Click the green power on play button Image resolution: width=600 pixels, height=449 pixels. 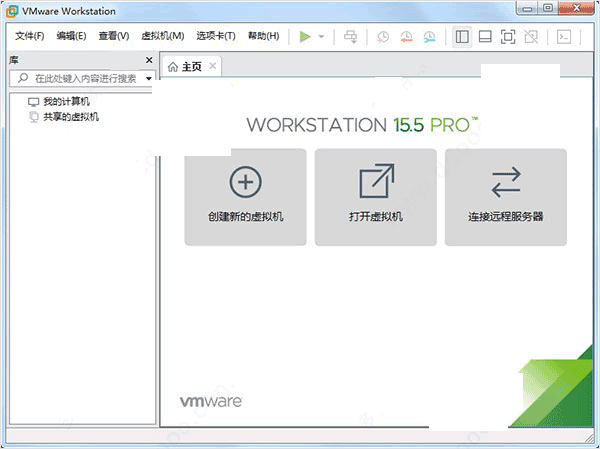pos(305,36)
